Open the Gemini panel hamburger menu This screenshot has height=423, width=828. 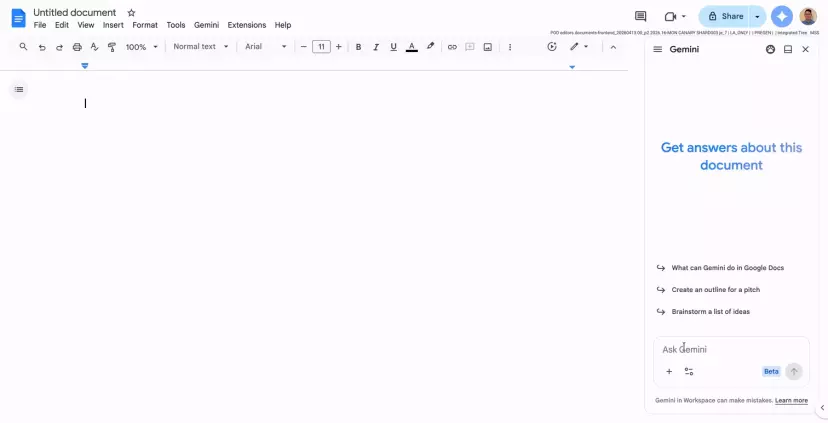(657, 49)
